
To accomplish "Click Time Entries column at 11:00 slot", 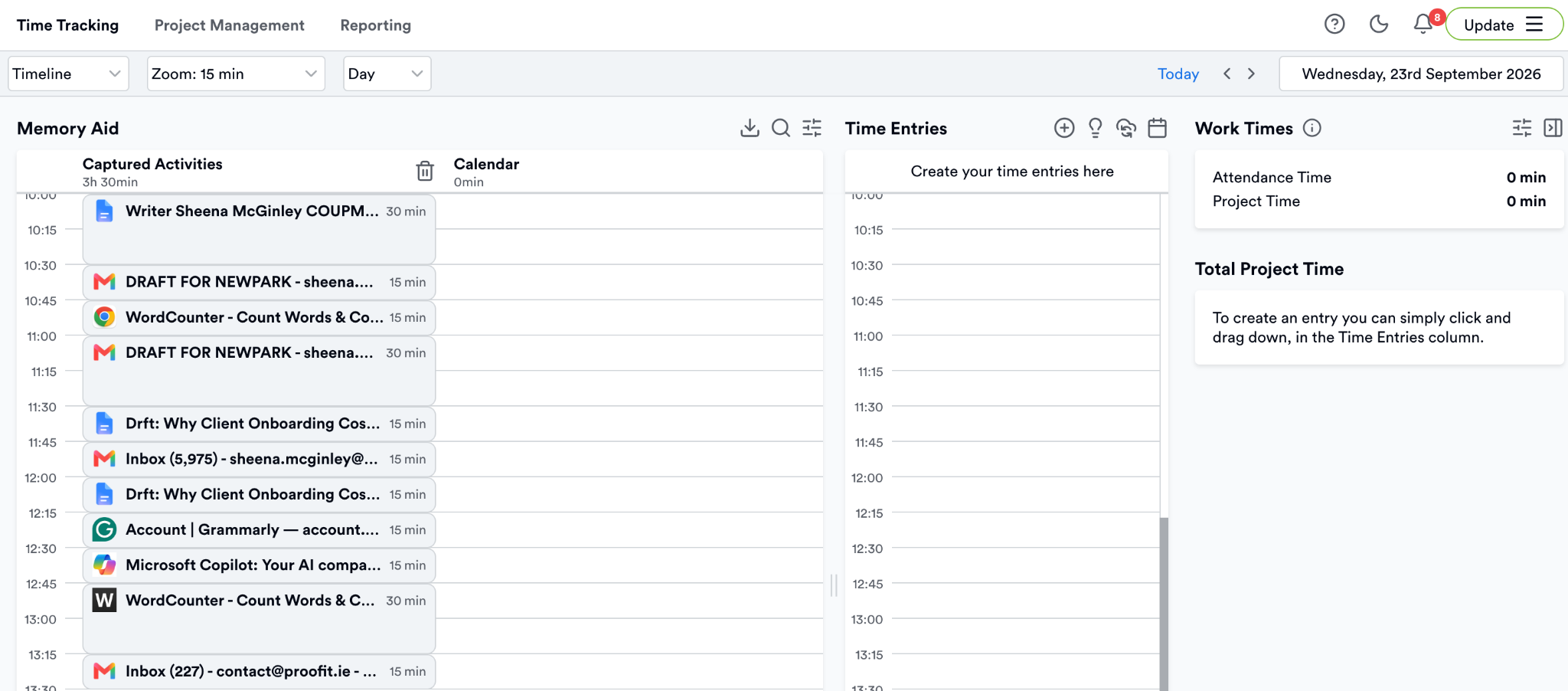I will (1025, 353).
